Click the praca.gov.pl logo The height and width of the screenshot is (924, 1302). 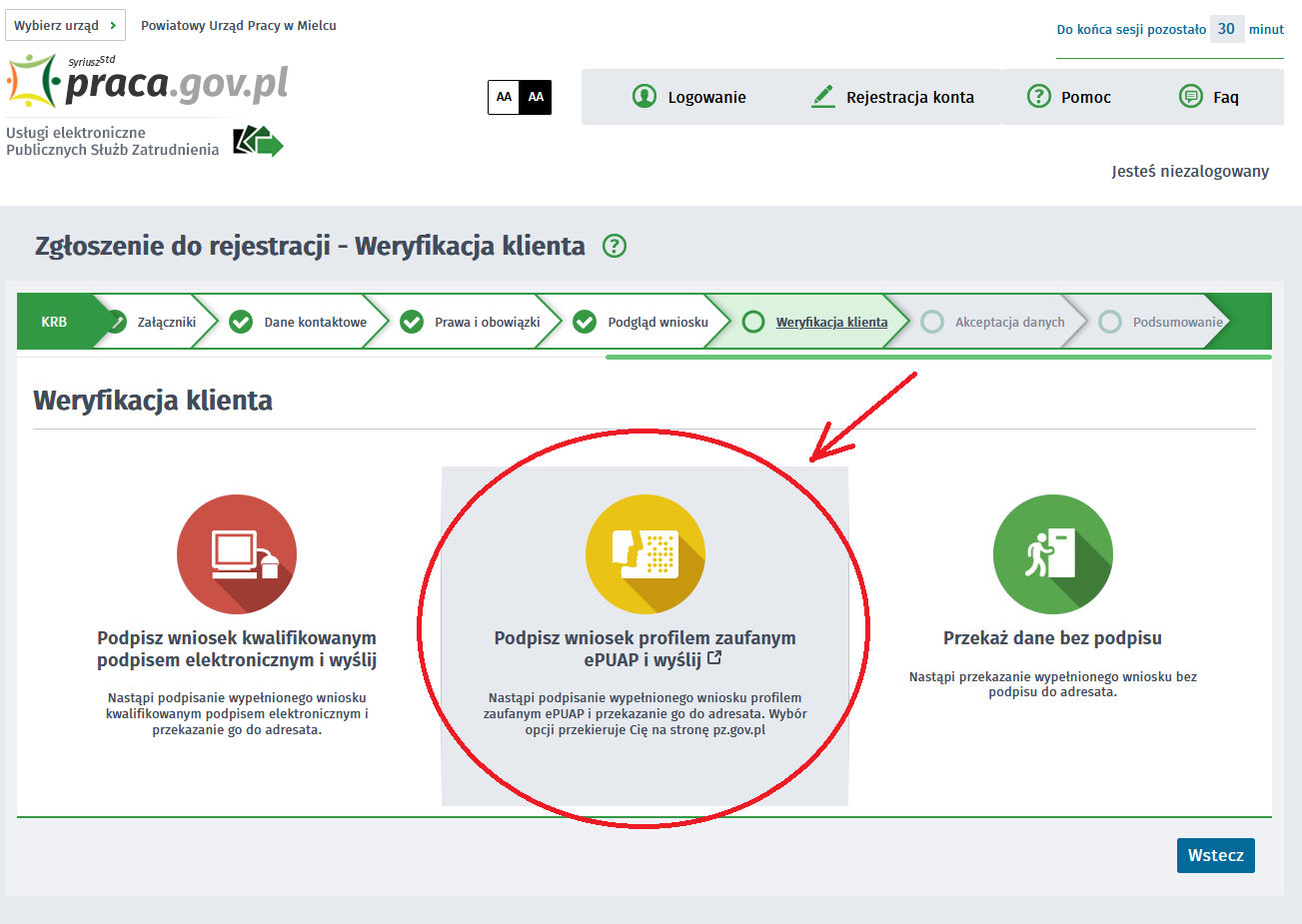[x=148, y=82]
